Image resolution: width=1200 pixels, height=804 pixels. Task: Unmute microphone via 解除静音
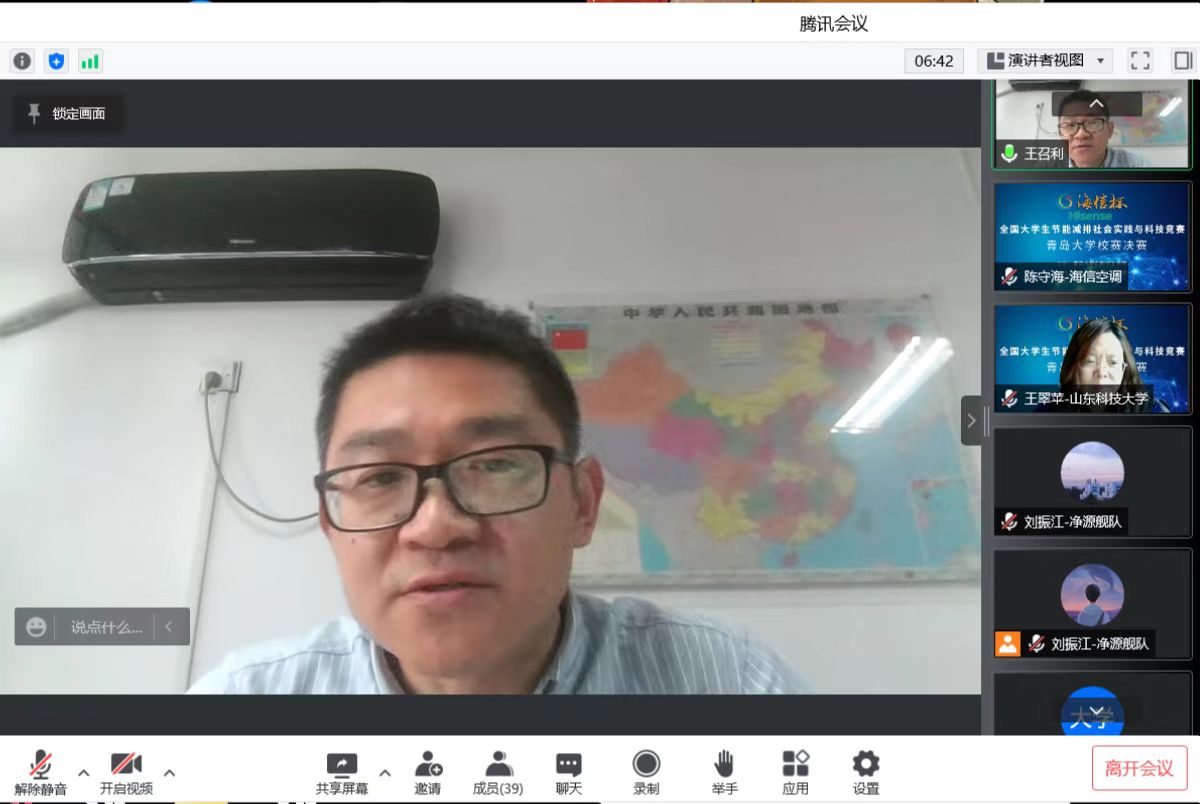click(41, 773)
